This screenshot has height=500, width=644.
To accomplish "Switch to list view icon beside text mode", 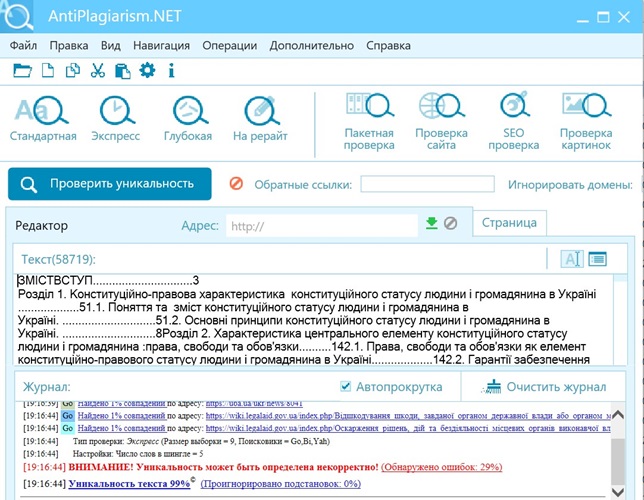I will (597, 259).
